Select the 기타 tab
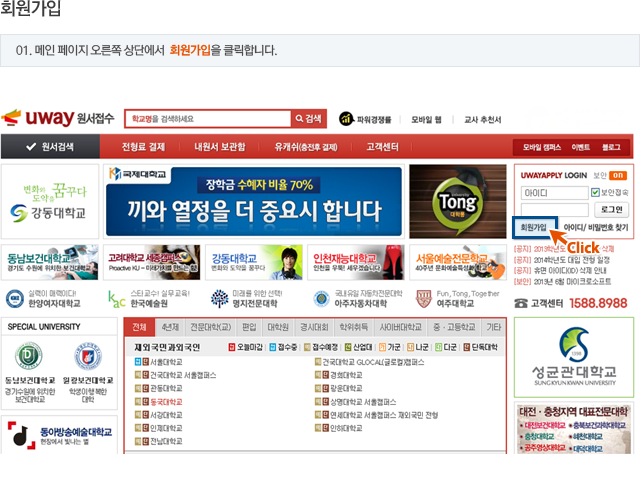 pyautogui.click(x=494, y=327)
